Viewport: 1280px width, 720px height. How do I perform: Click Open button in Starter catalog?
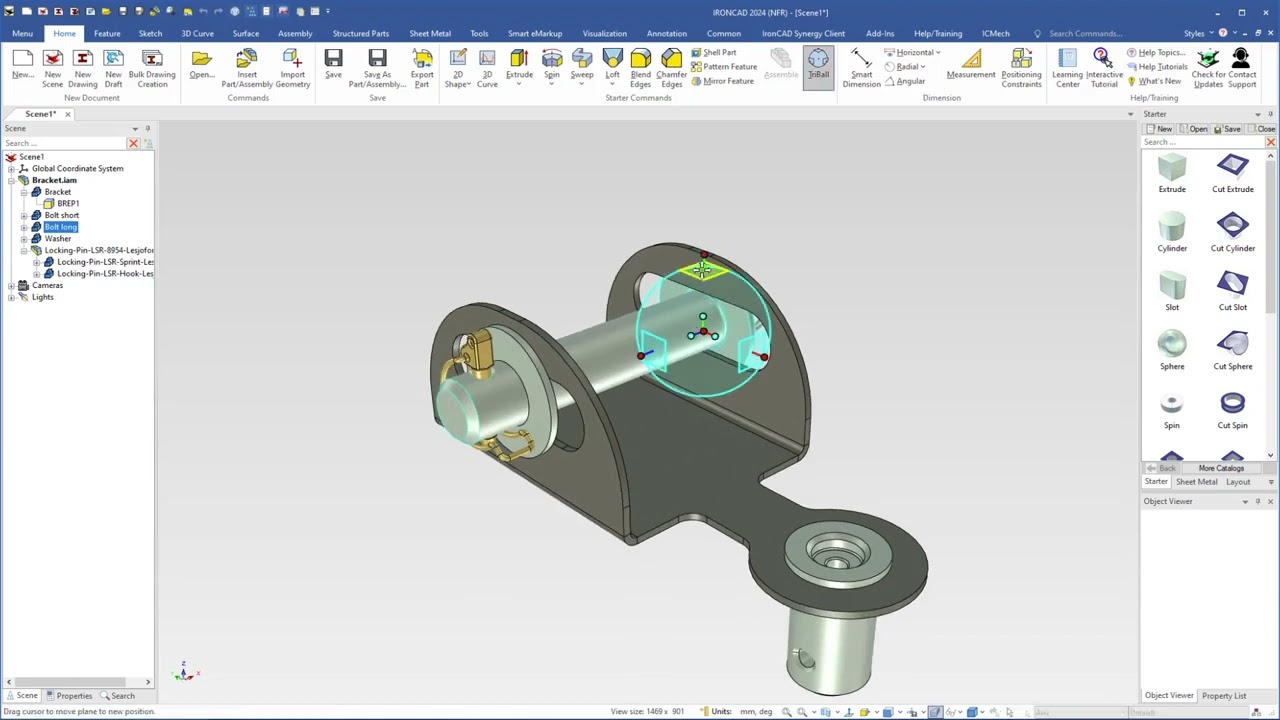pos(1194,129)
